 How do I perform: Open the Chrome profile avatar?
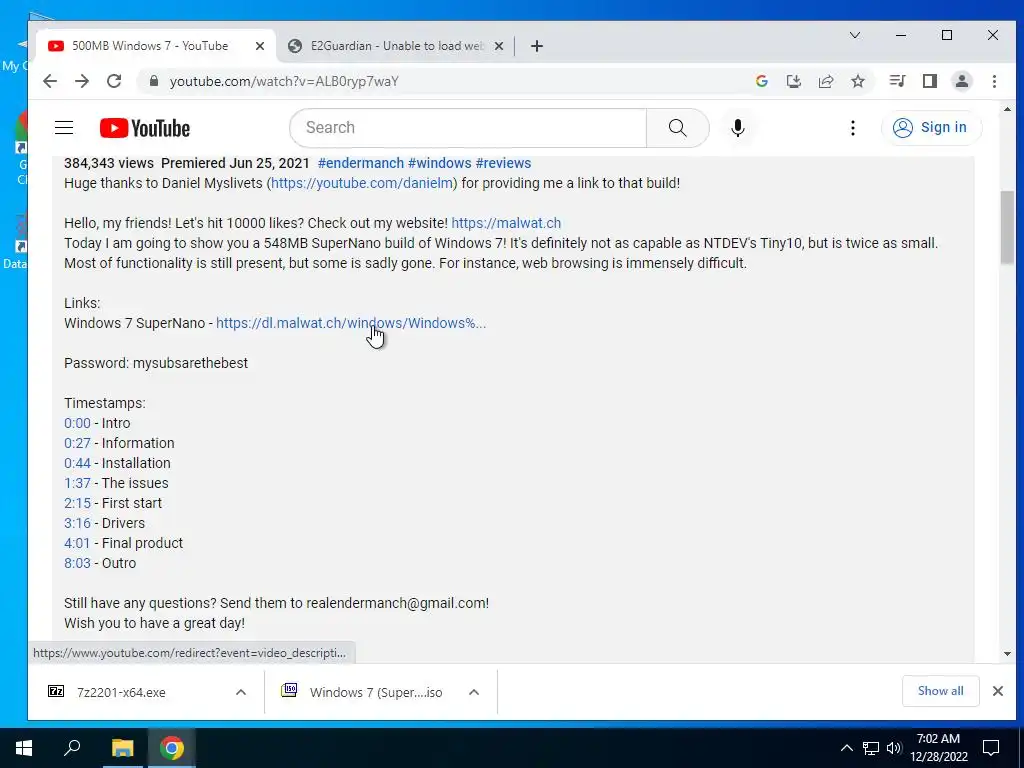click(961, 81)
